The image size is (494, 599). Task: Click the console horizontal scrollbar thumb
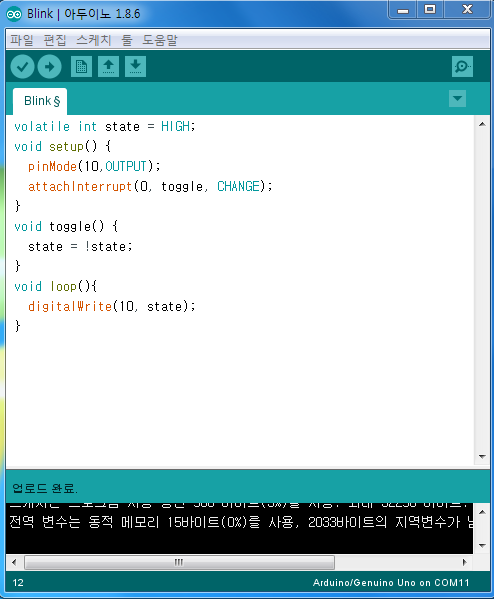coord(179,562)
